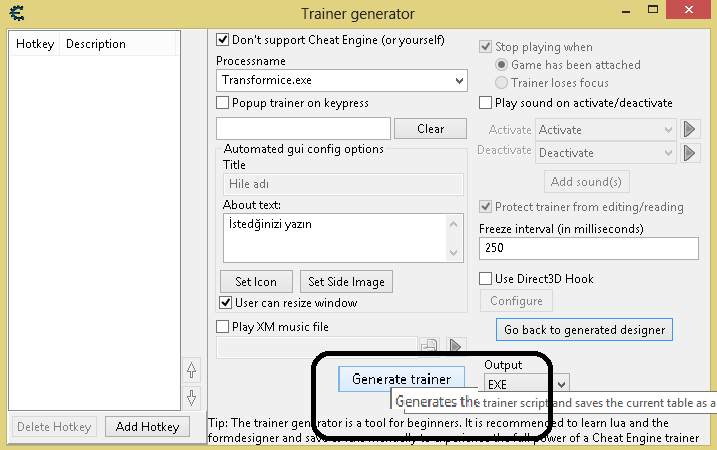Click the Add sound(s) button

click(586, 182)
